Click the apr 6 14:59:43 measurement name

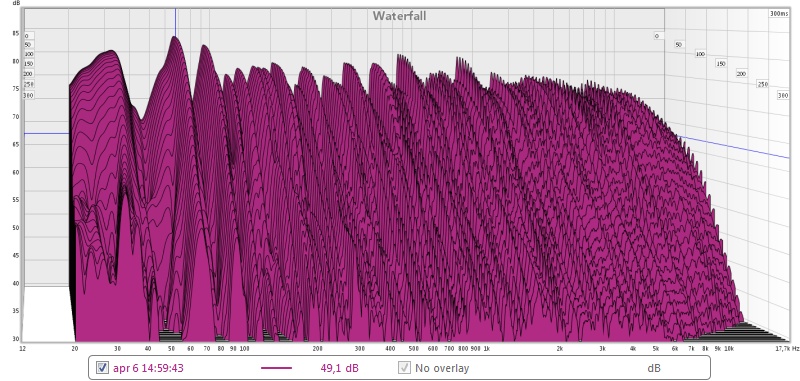[x=148, y=368]
